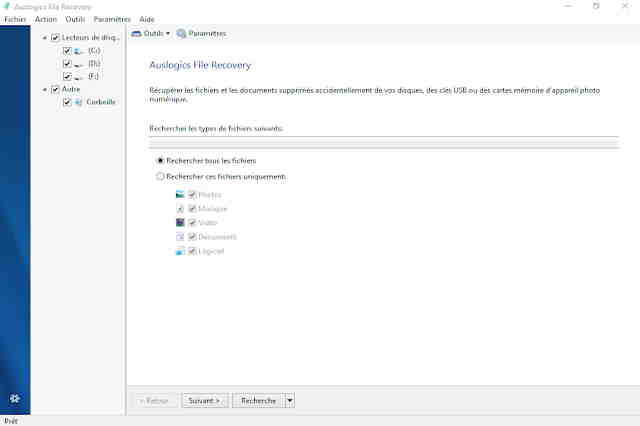
Task: Click the Corbeille recycle bin icon
Action: [x=79, y=102]
